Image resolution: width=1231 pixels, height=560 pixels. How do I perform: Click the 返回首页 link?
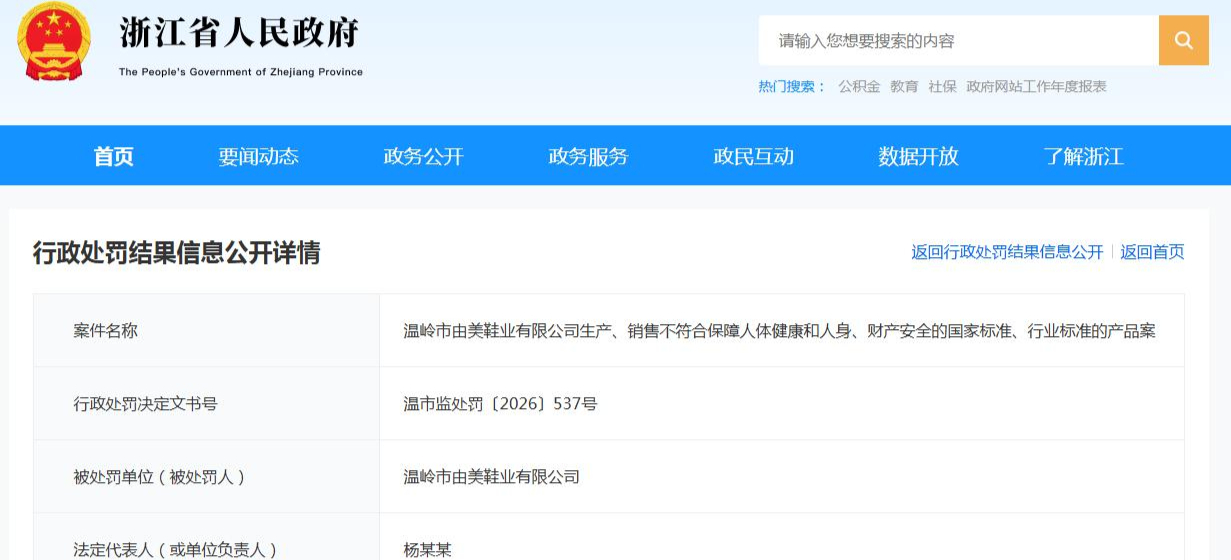click(1152, 252)
